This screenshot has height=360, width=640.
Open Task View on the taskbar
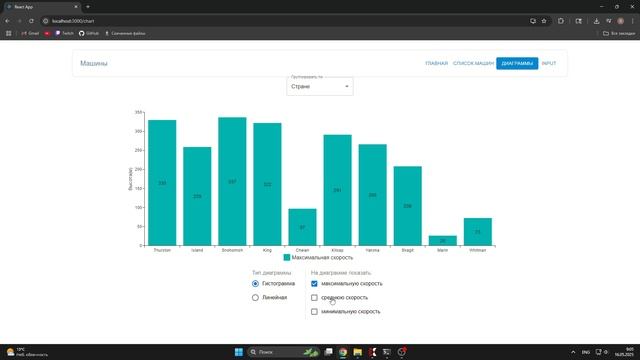pyautogui.click(x=328, y=352)
